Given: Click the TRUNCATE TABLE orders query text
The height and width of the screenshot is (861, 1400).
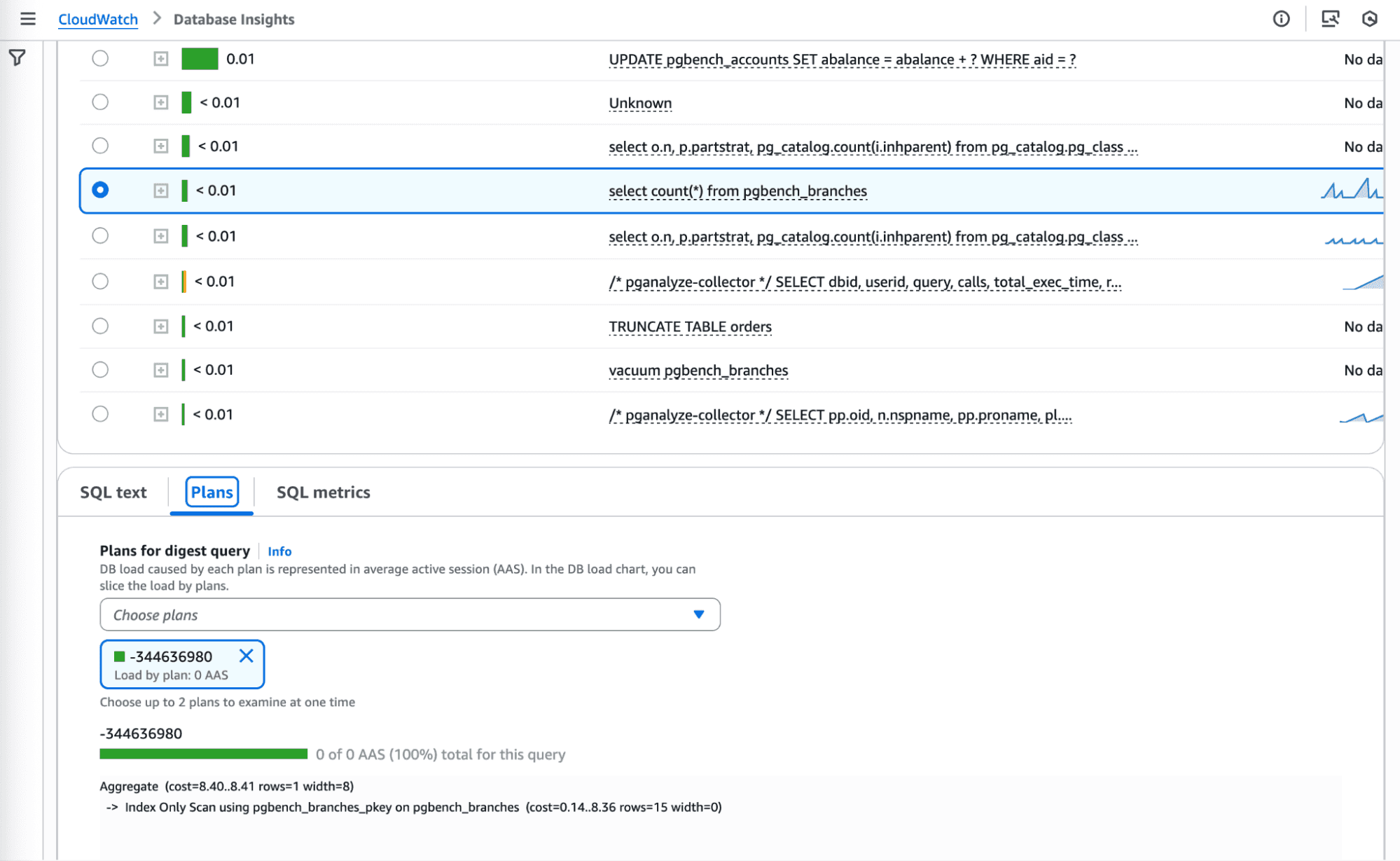Looking at the screenshot, I should click(689, 326).
